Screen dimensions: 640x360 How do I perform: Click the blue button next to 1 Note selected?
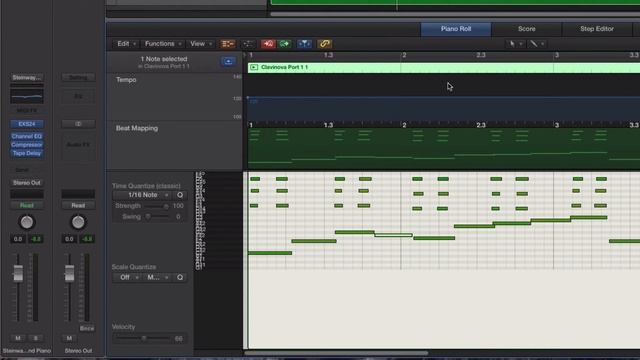click(x=228, y=62)
